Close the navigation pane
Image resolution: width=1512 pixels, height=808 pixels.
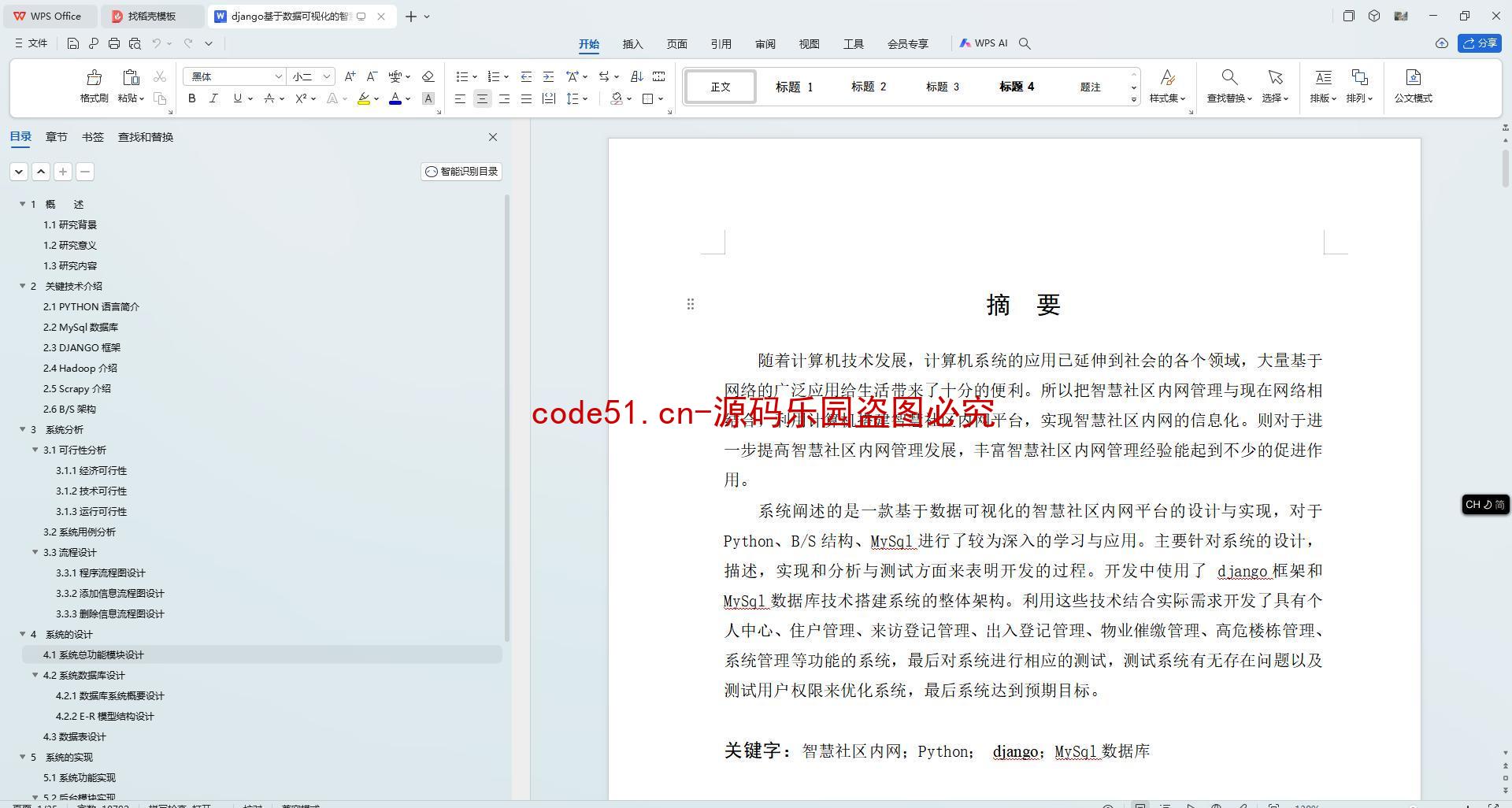[x=493, y=137]
